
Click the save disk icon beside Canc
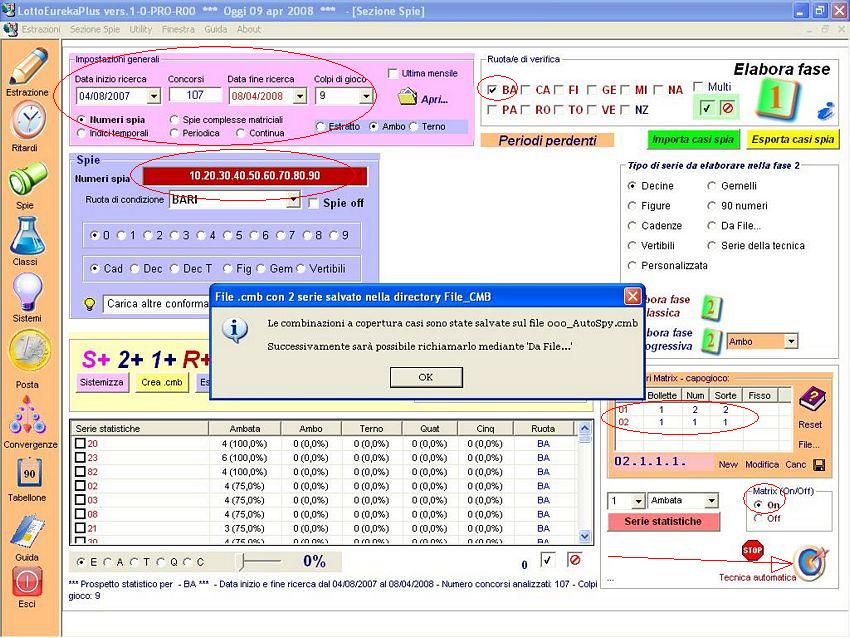(819, 465)
